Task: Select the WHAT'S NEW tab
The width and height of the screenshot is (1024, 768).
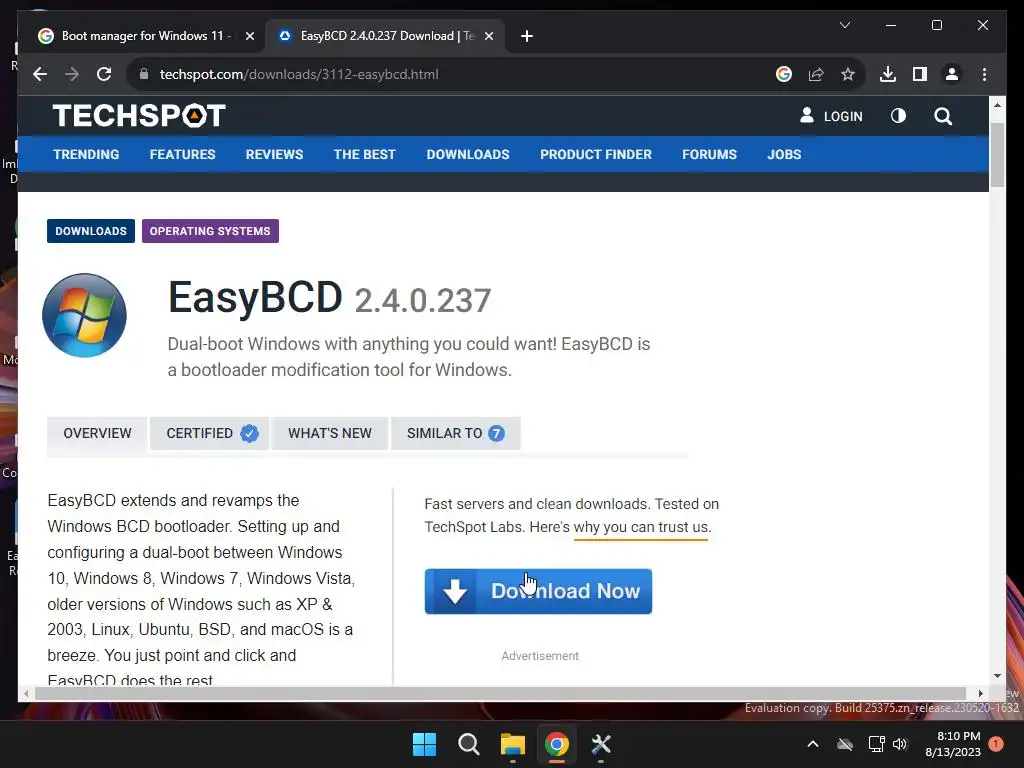Action: [330, 434]
